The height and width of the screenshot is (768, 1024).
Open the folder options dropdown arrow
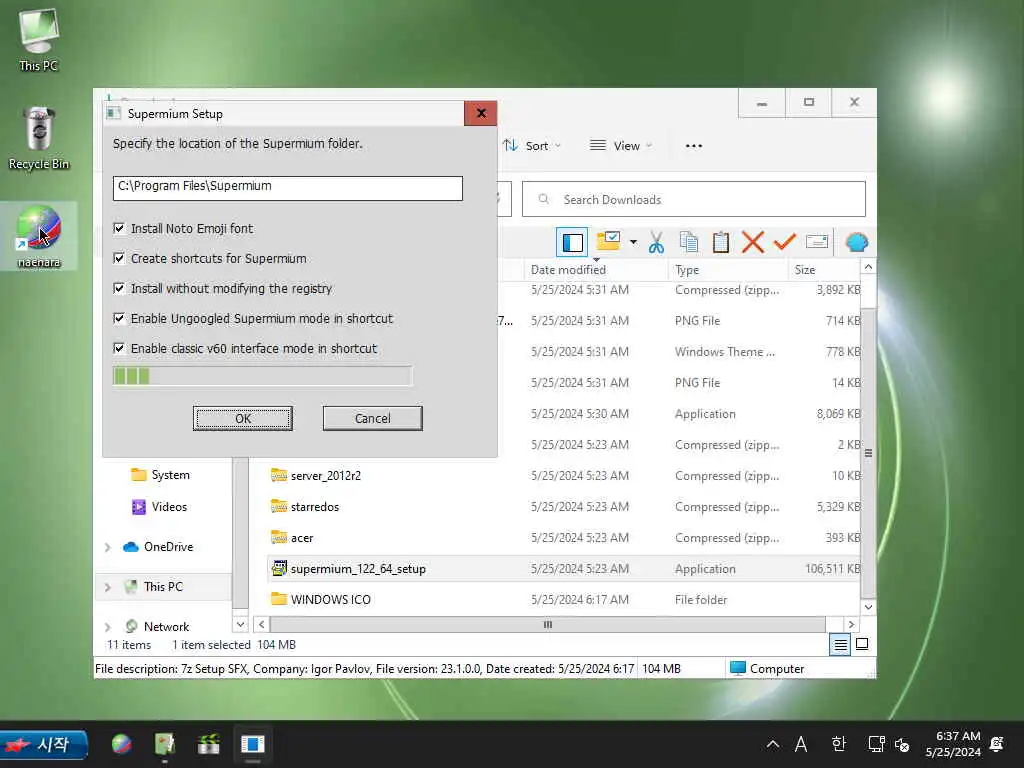[633, 242]
